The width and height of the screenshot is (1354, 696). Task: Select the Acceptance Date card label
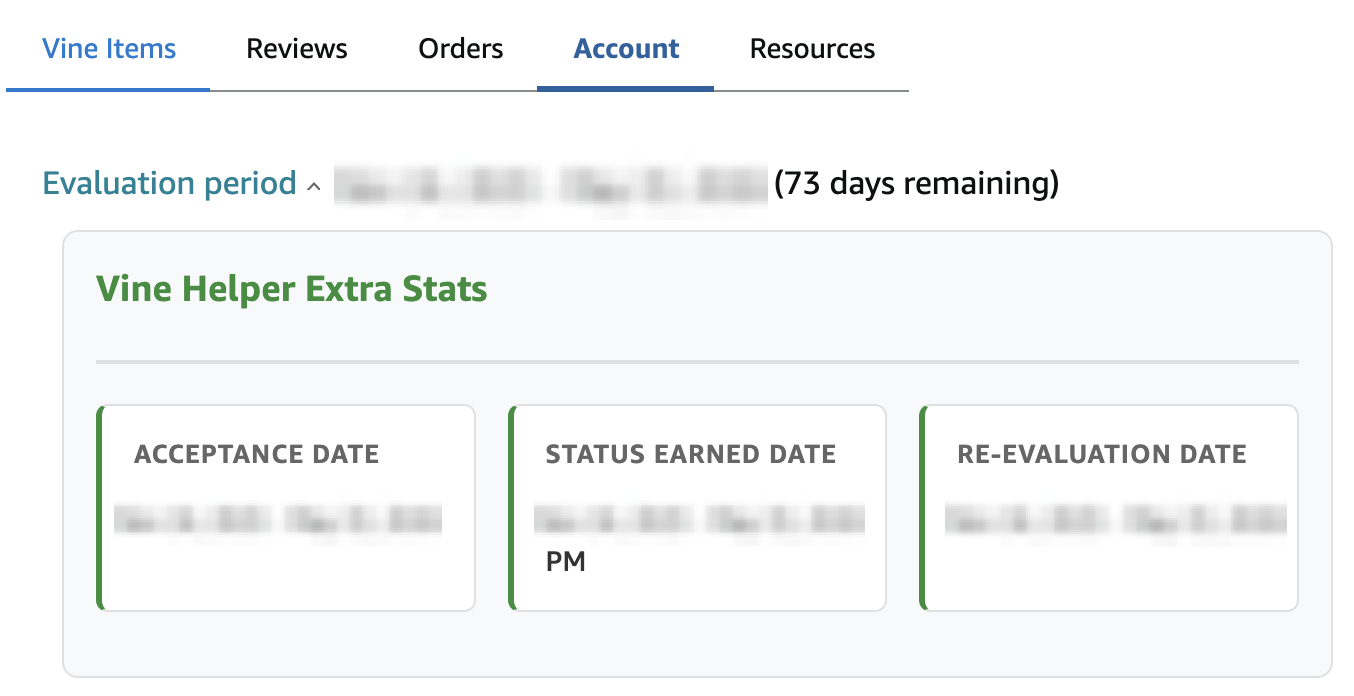point(257,454)
